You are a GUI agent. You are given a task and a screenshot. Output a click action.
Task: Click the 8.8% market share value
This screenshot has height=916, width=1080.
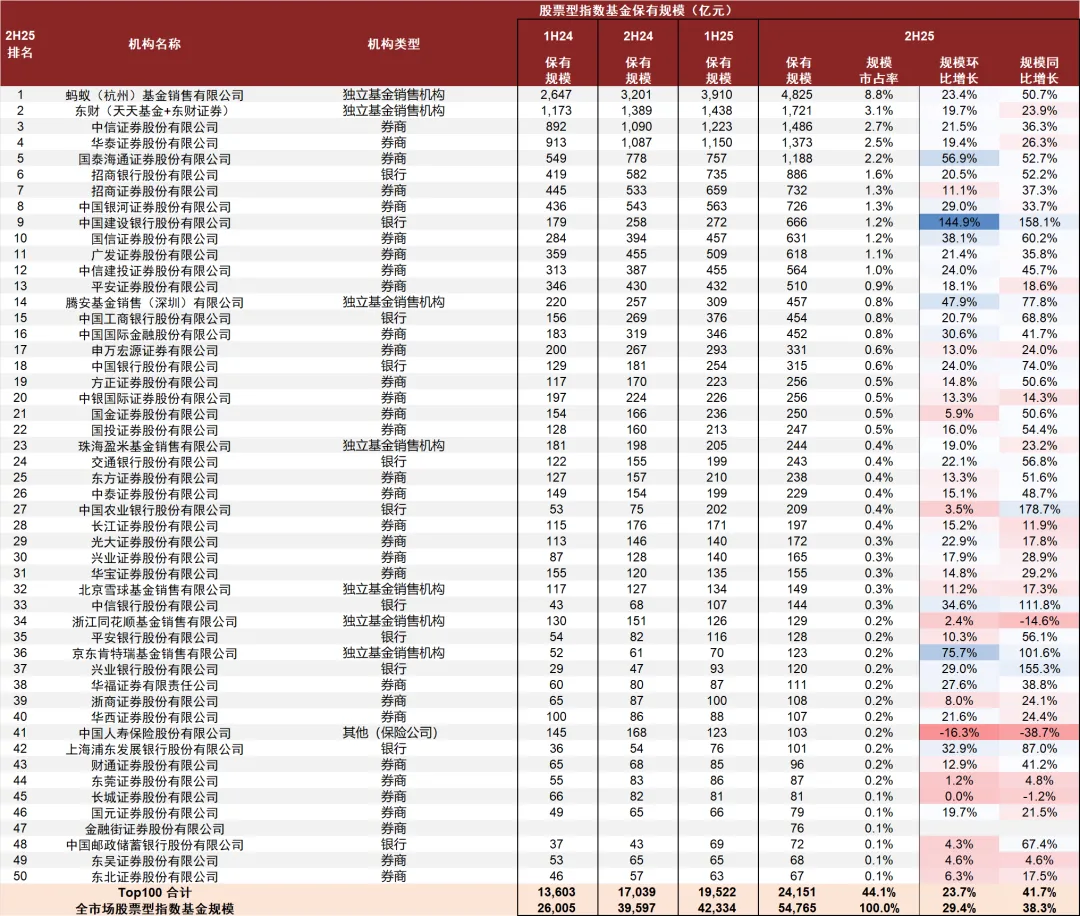pyautogui.click(x=879, y=95)
